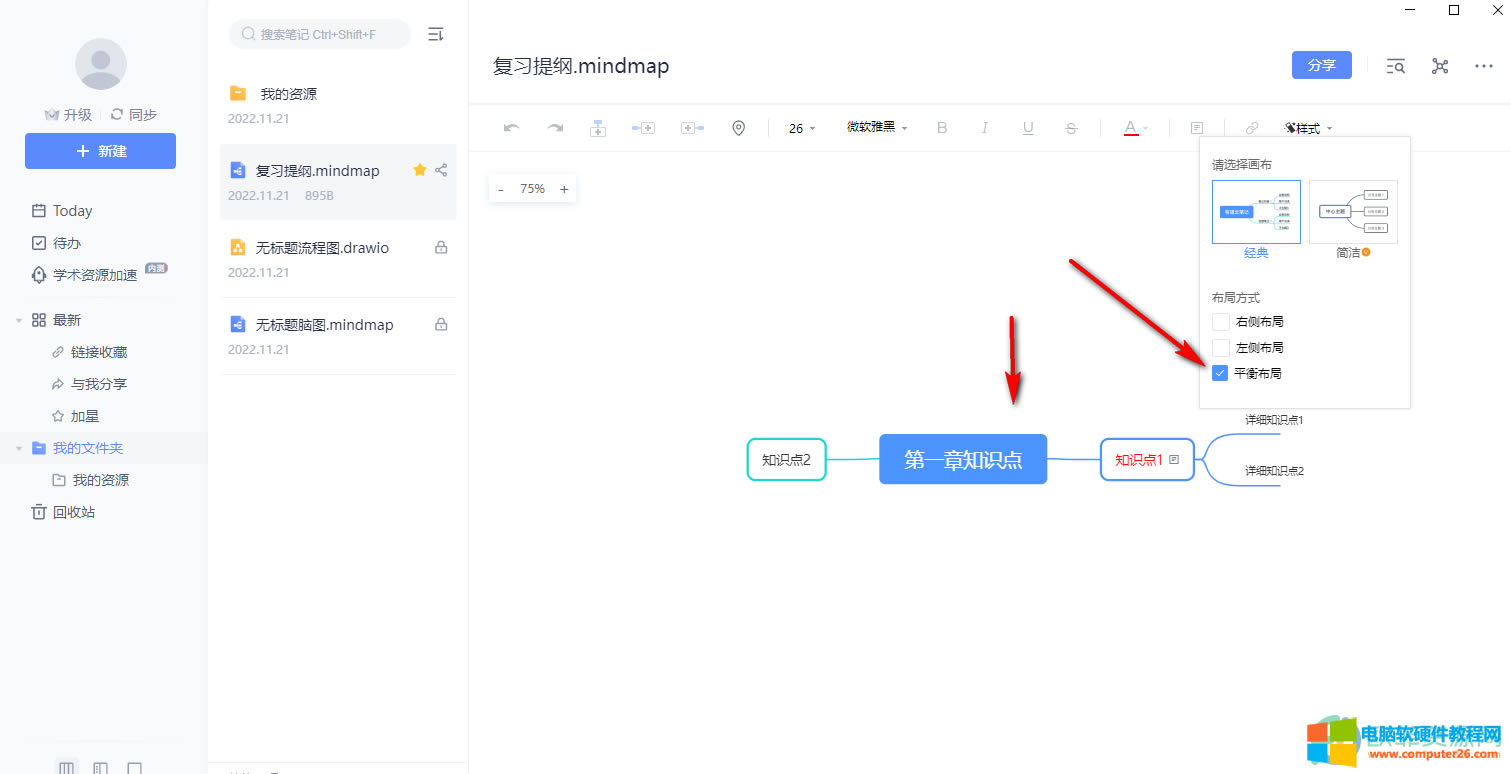
Task: Click the undo arrow icon
Action: tap(511, 128)
